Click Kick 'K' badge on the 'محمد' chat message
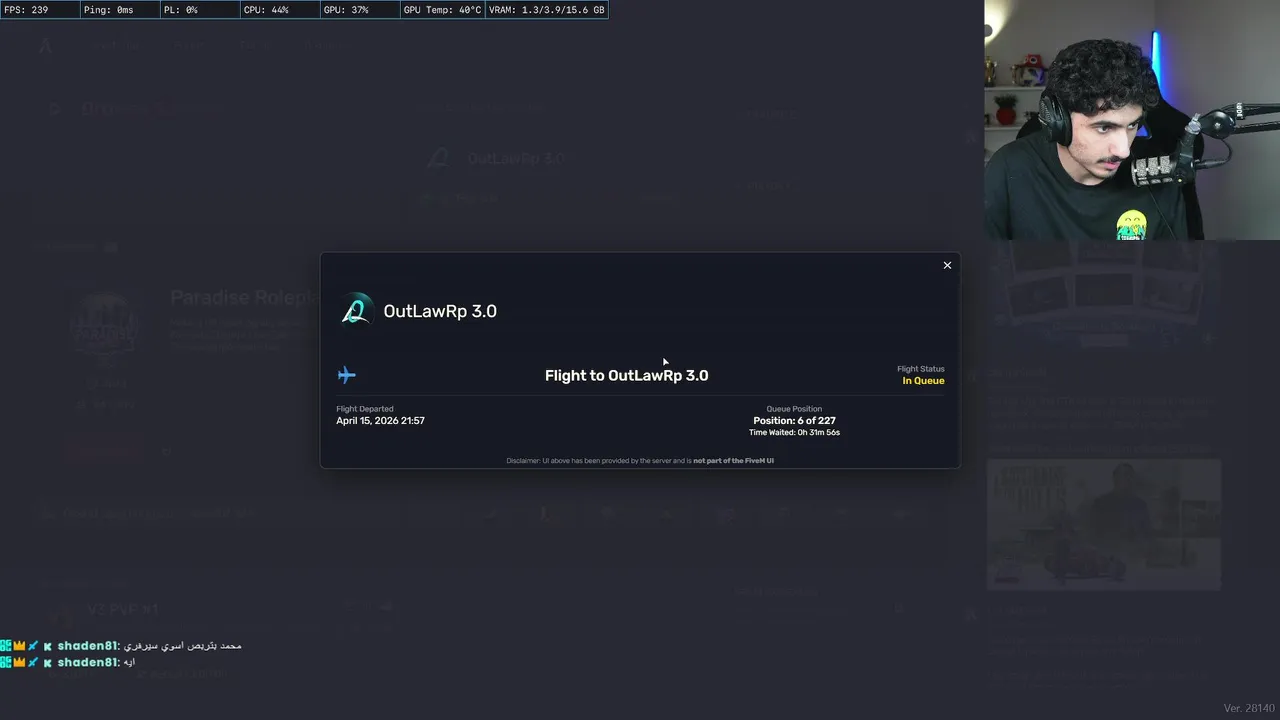1280x720 pixels. pyautogui.click(x=47, y=646)
